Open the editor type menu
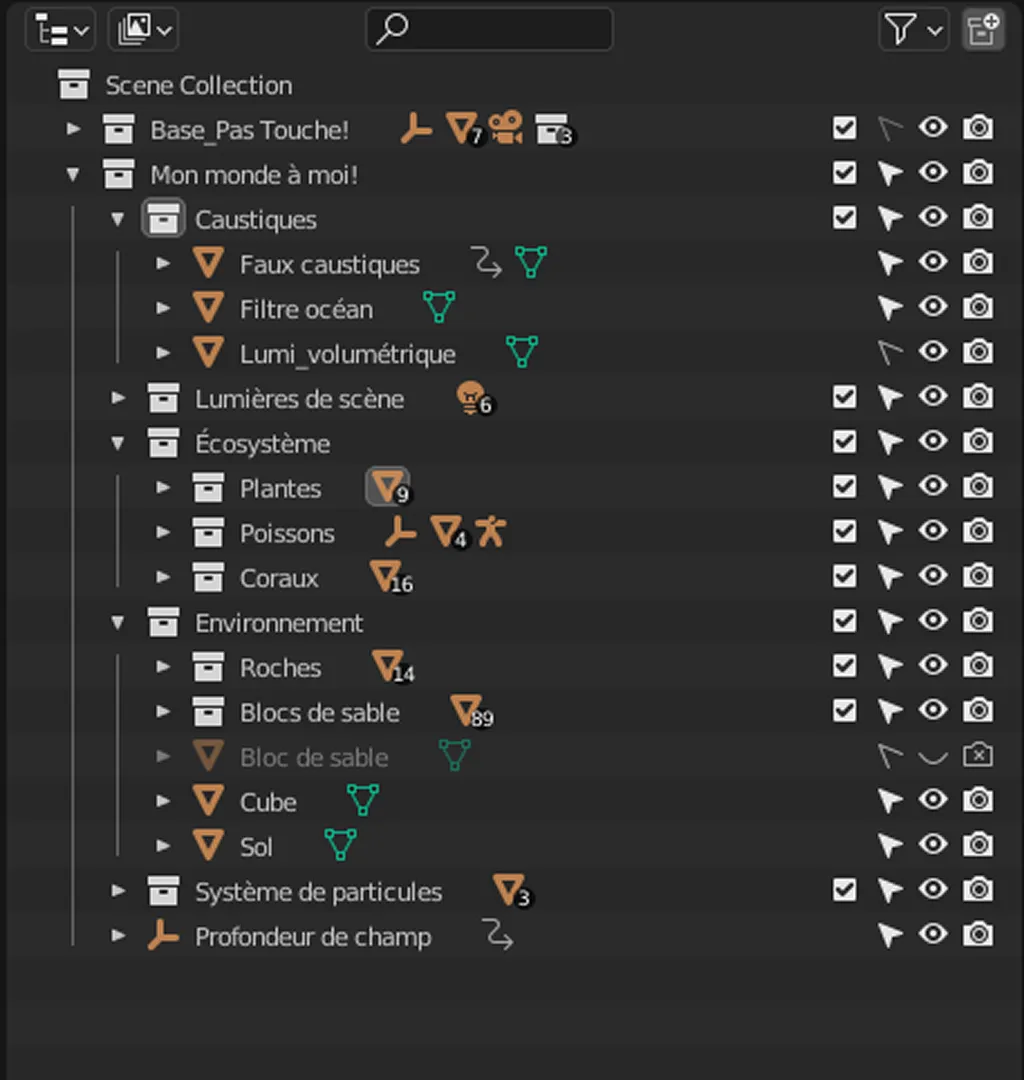This screenshot has height=1080, width=1024. pos(59,30)
